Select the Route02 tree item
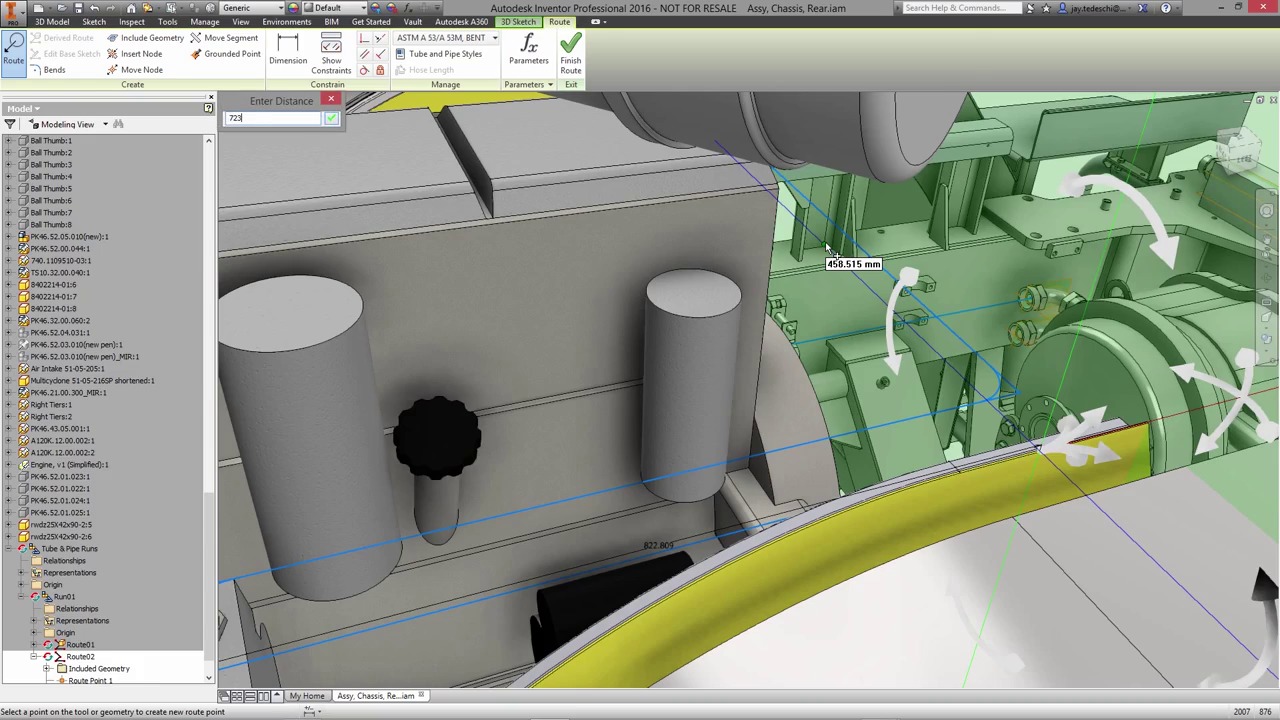Screen dimensions: 1280x720 pyautogui.click(x=80, y=657)
